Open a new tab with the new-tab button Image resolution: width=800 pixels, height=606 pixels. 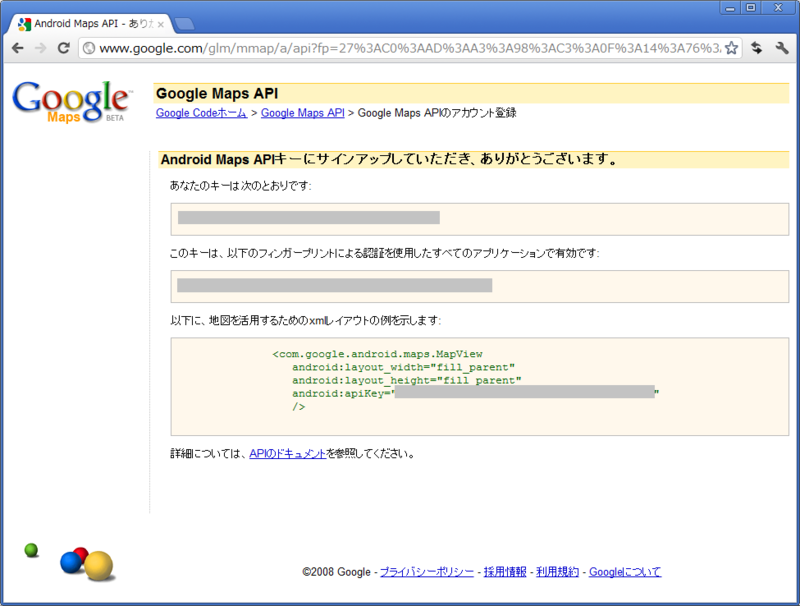point(184,23)
